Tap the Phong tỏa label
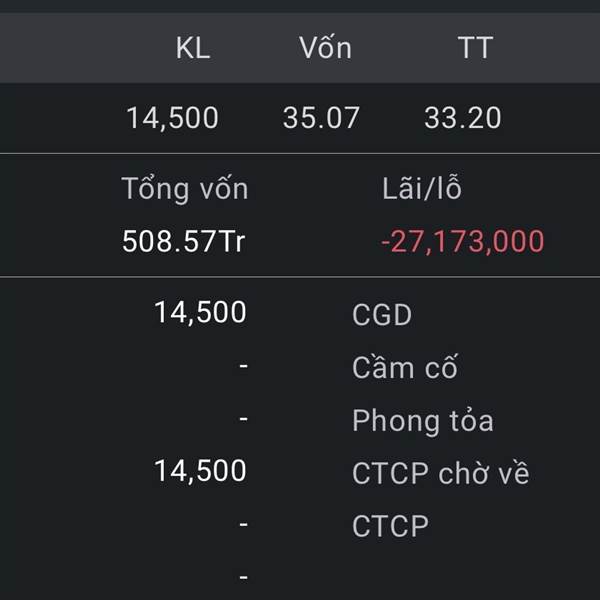 422,421
